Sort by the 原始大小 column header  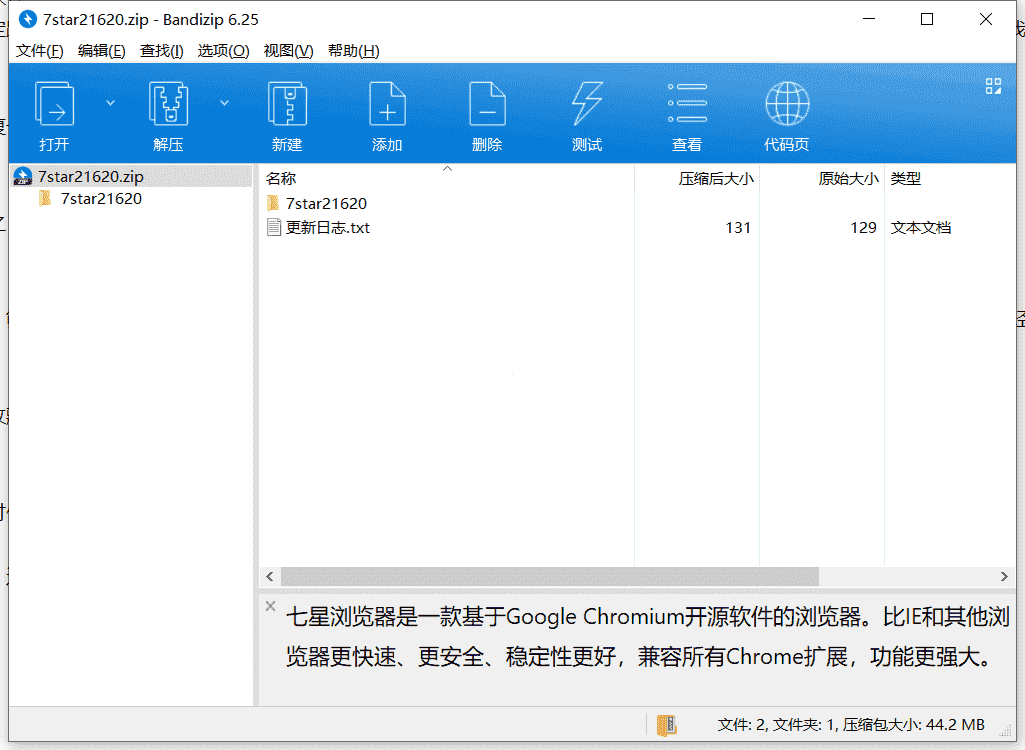[822, 178]
